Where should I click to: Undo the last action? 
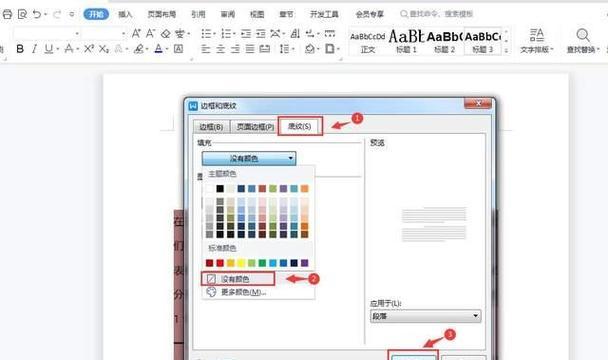point(37,14)
